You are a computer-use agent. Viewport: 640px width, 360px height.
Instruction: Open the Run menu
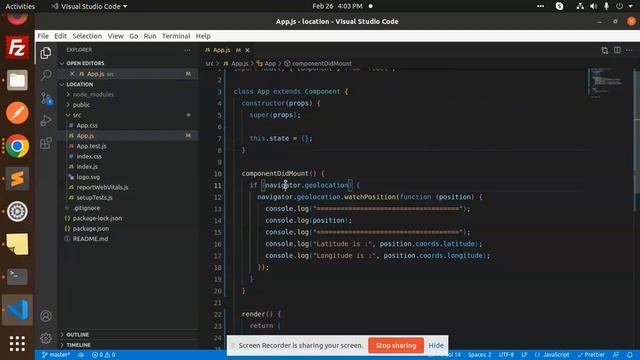click(x=150, y=36)
